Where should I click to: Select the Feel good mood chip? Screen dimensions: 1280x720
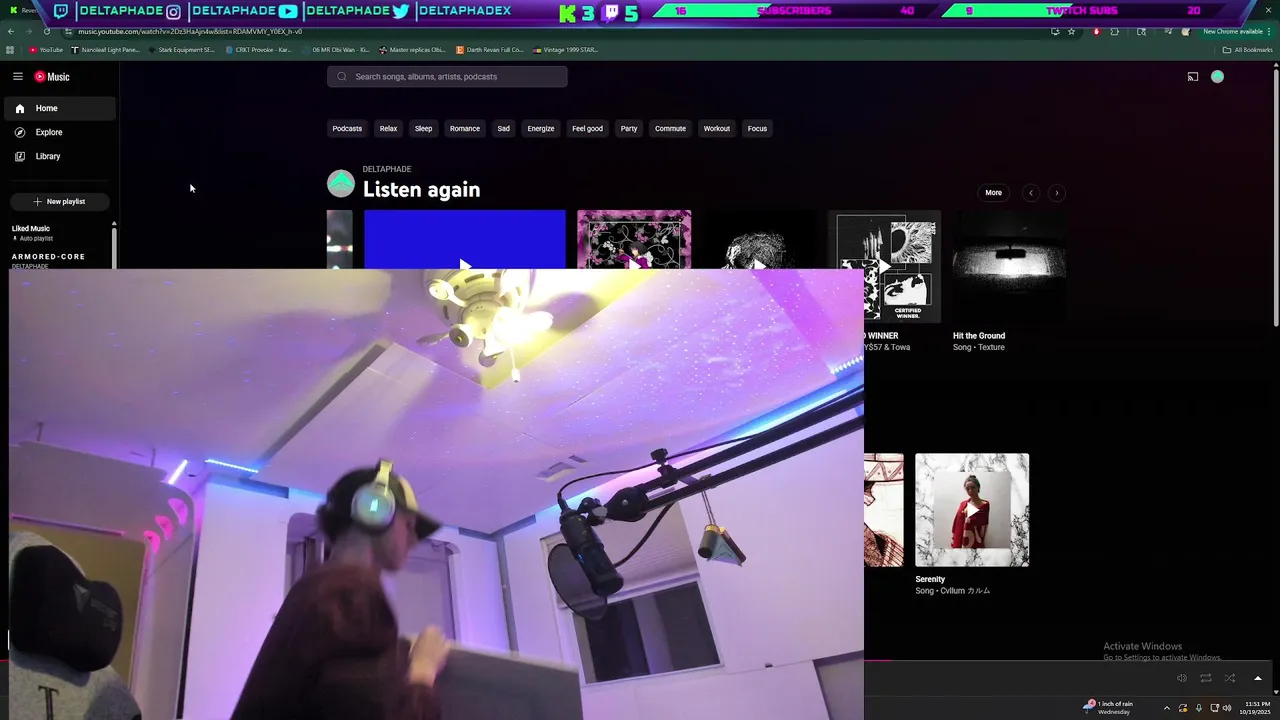point(587,128)
